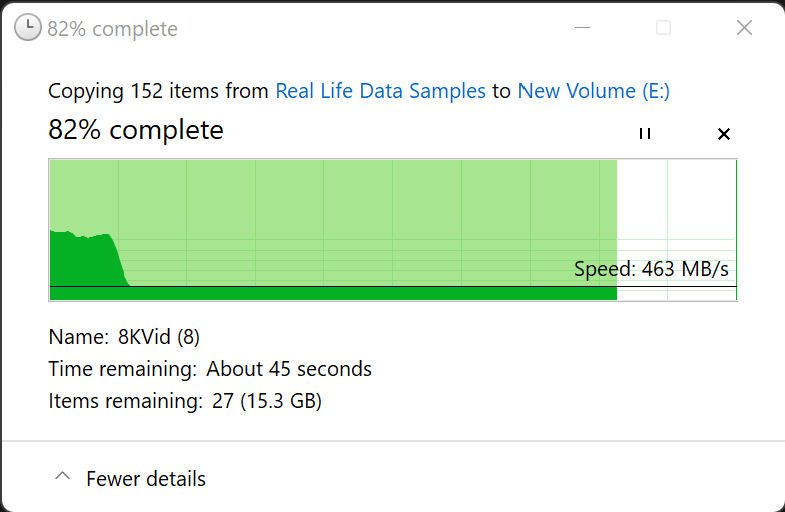Click the file name 8KVid (8)
The image size is (785, 512).
tap(159, 337)
